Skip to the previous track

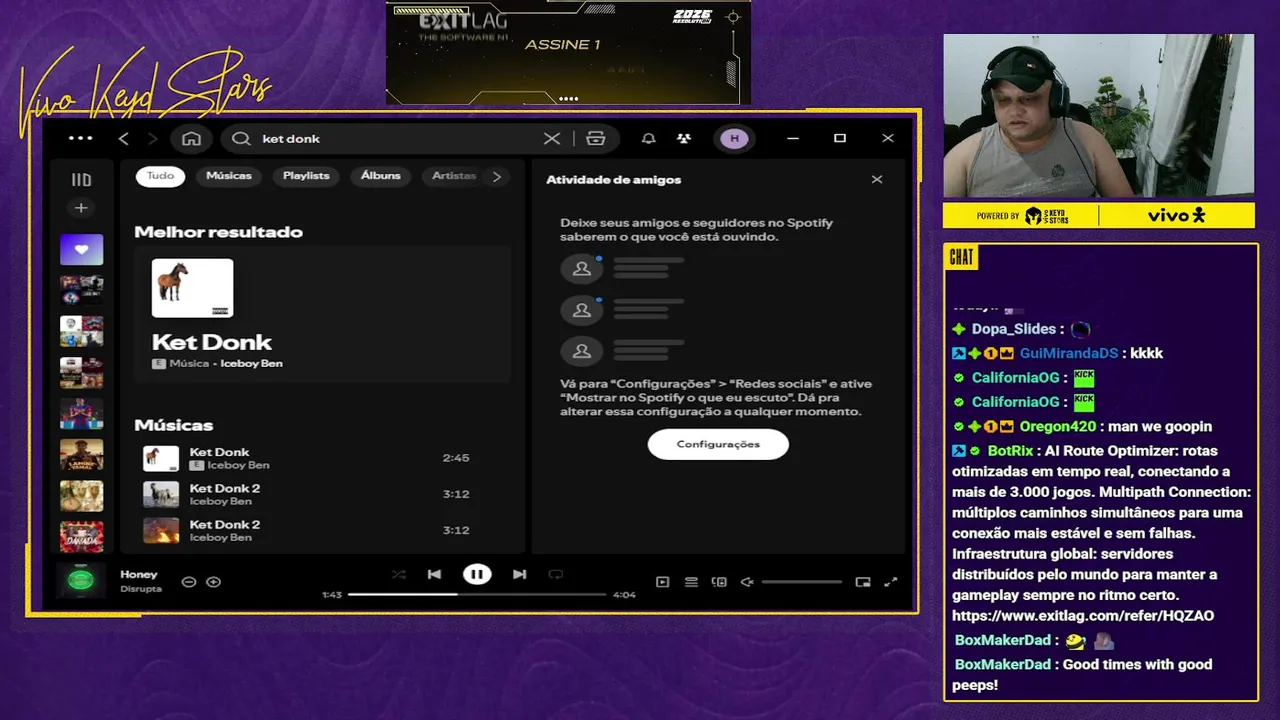(434, 574)
